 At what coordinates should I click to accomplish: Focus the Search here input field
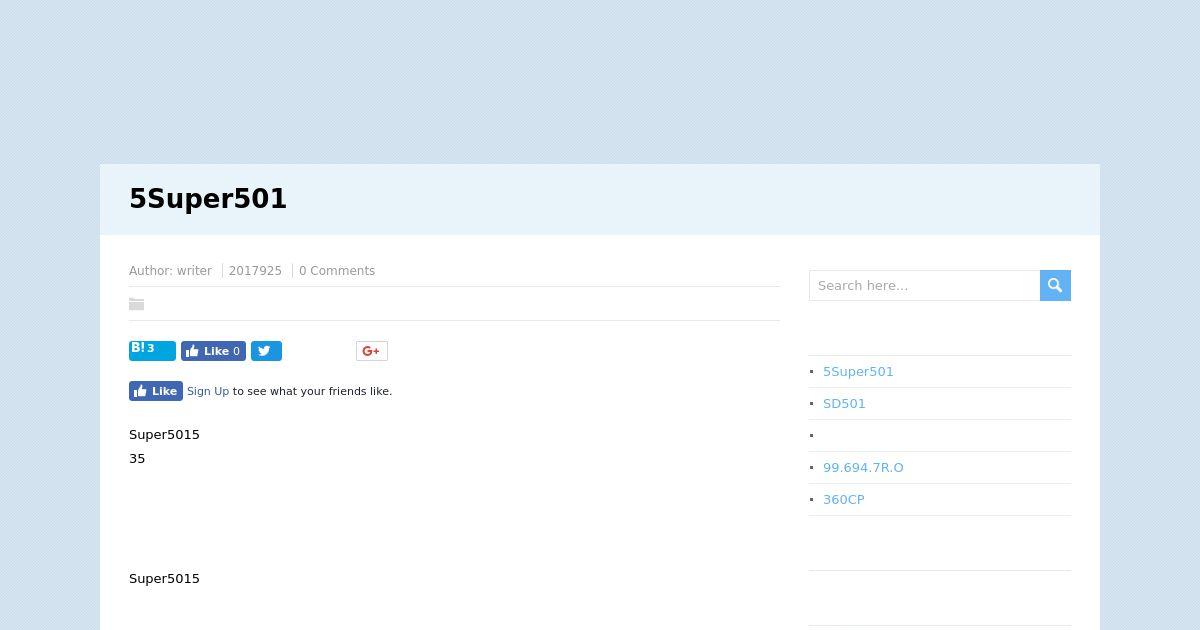tap(925, 285)
